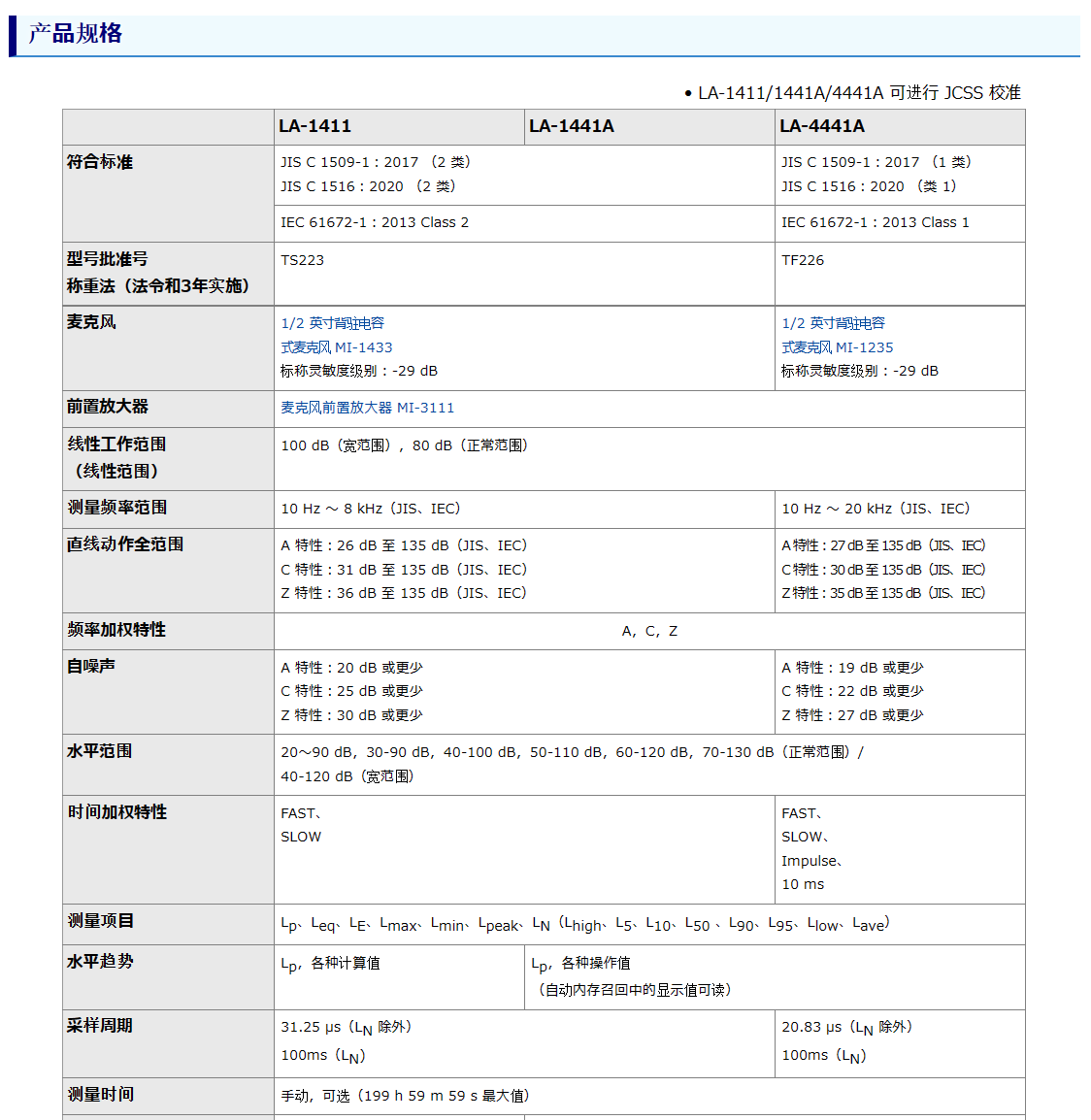This screenshot has height=1120, width=1091.
Task: Click the 自噪声 row label
Action: (x=91, y=667)
